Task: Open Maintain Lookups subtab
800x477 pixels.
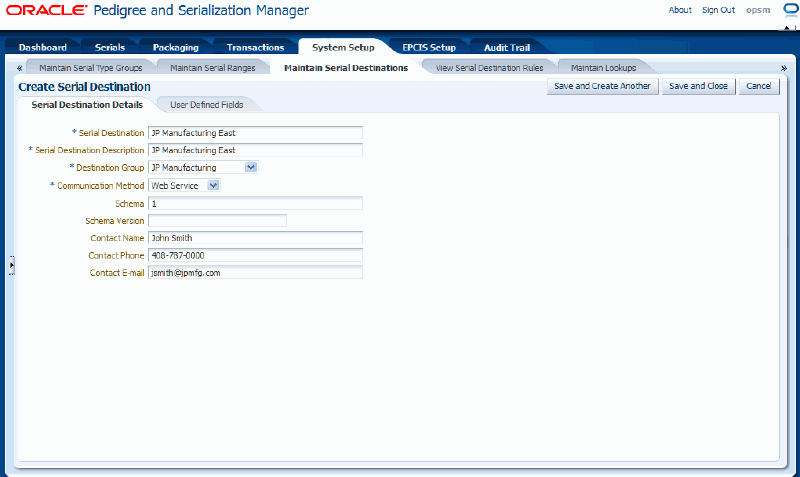Action: [x=604, y=68]
